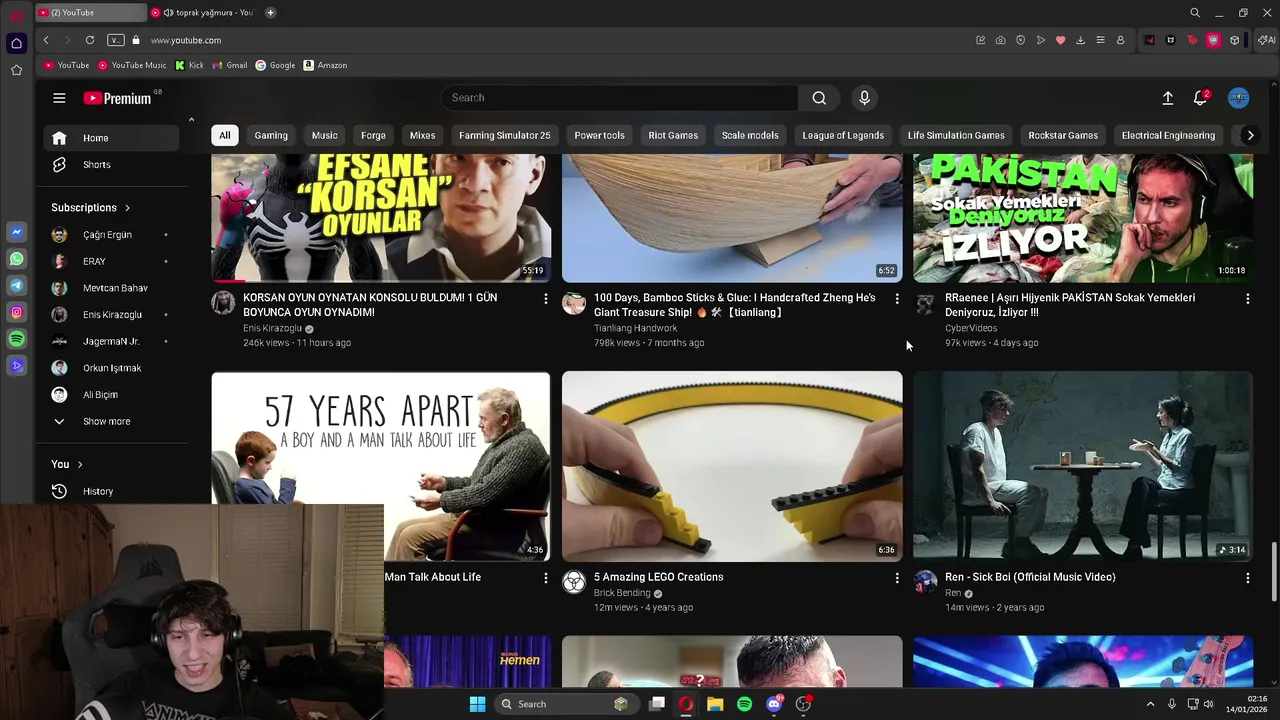Screen dimensions: 1280x720
Task: Open Messenger in Opera sidebar
Action: (x=16, y=232)
